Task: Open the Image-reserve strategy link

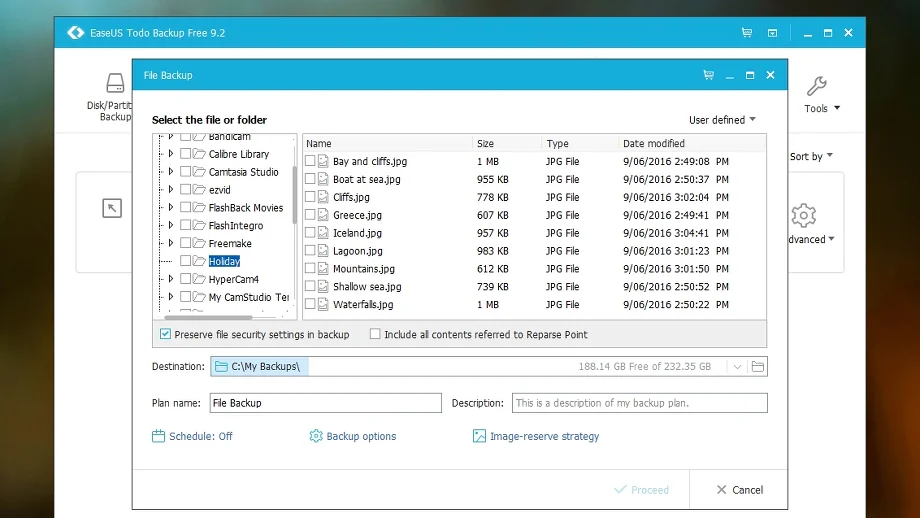Action: click(x=544, y=436)
